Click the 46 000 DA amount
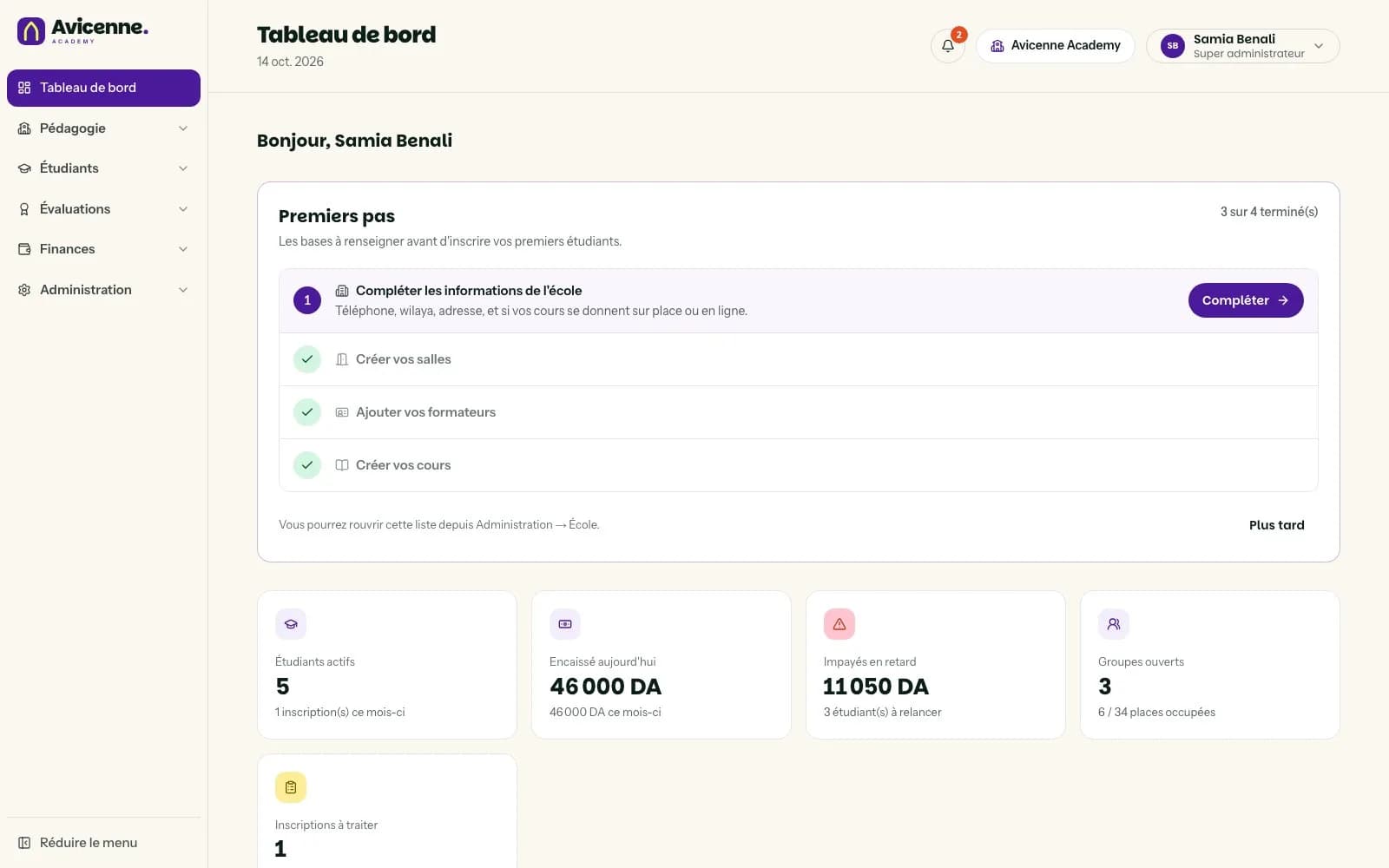Viewport: 1389px width, 868px height. click(605, 687)
